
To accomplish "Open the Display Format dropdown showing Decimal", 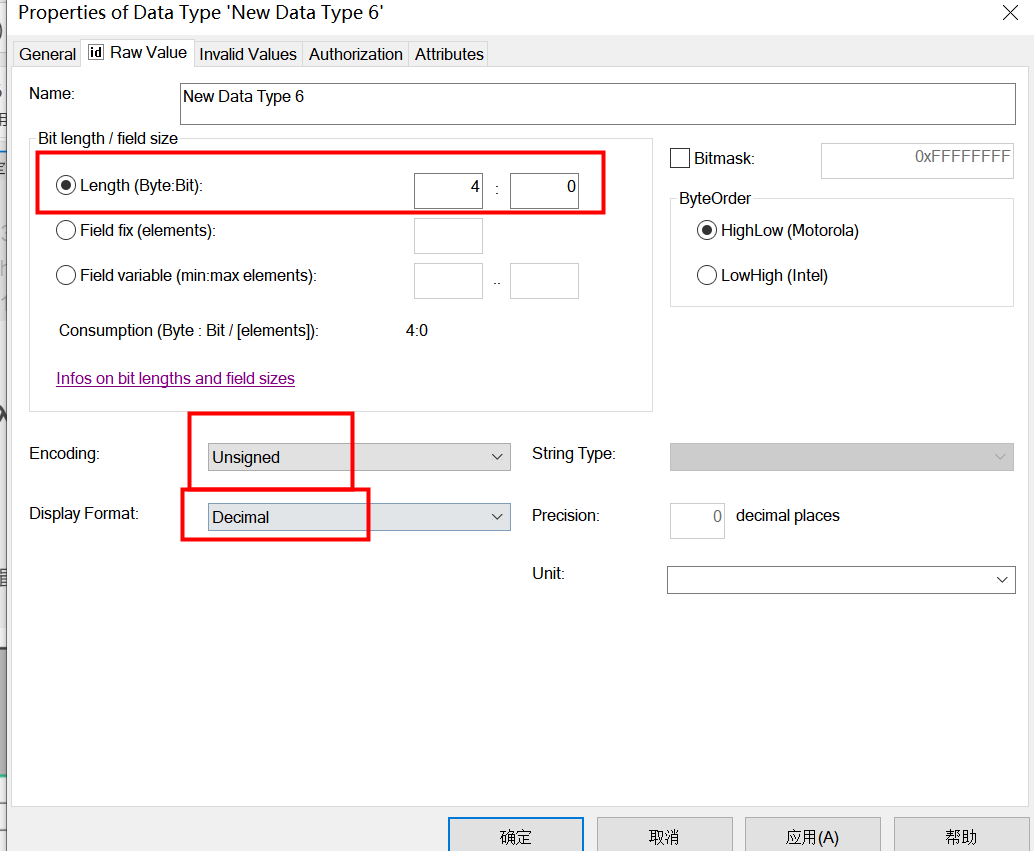I will (359, 517).
